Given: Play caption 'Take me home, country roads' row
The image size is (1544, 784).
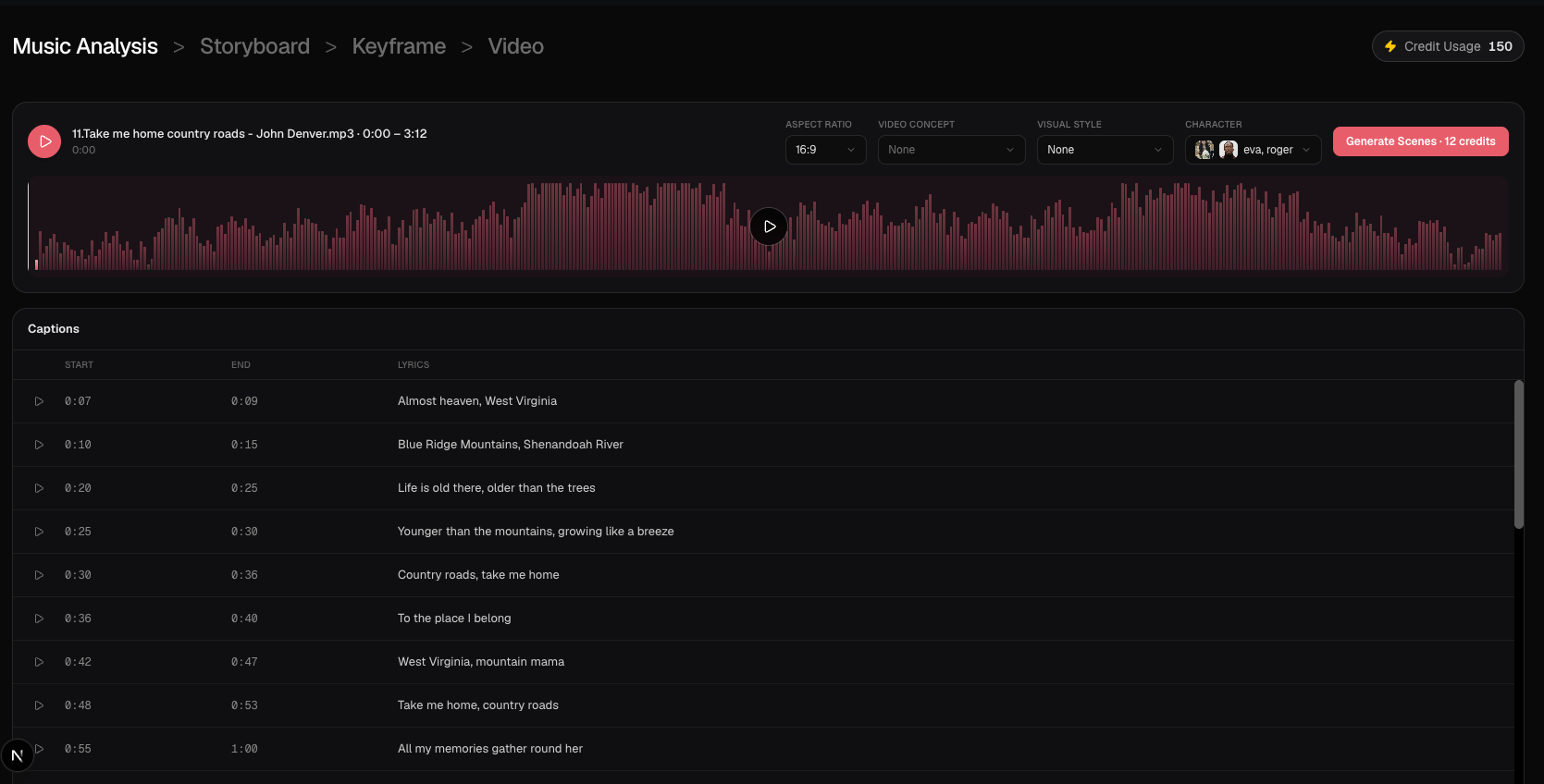Looking at the screenshot, I should point(39,705).
